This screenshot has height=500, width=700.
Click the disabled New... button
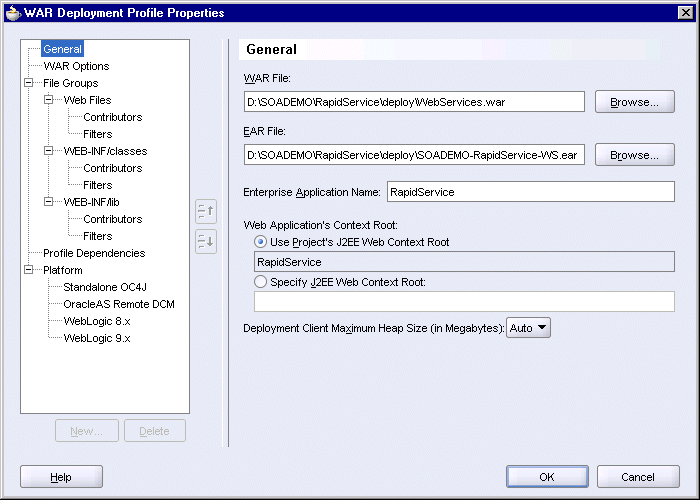(x=87, y=431)
